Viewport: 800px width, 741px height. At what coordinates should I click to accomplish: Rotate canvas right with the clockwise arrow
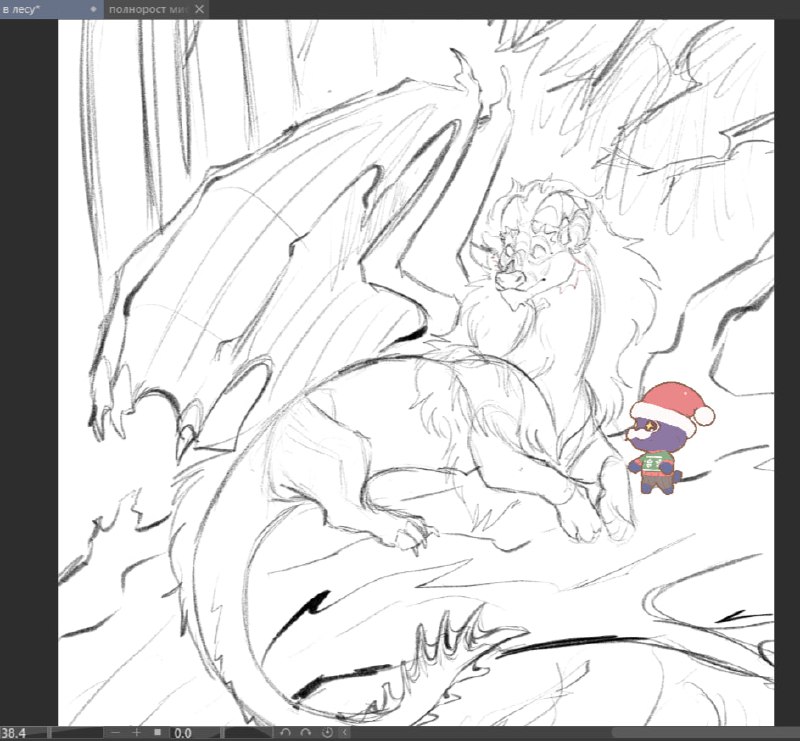click(306, 733)
